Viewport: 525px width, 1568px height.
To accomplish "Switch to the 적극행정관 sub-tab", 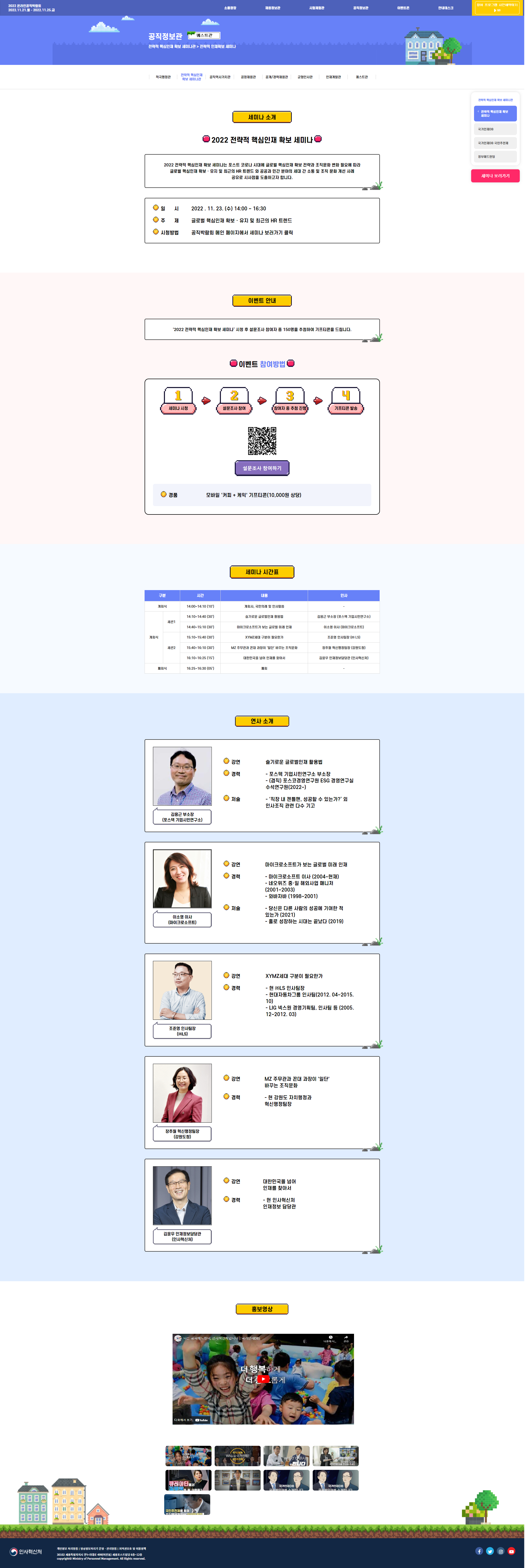I will 163,77.
